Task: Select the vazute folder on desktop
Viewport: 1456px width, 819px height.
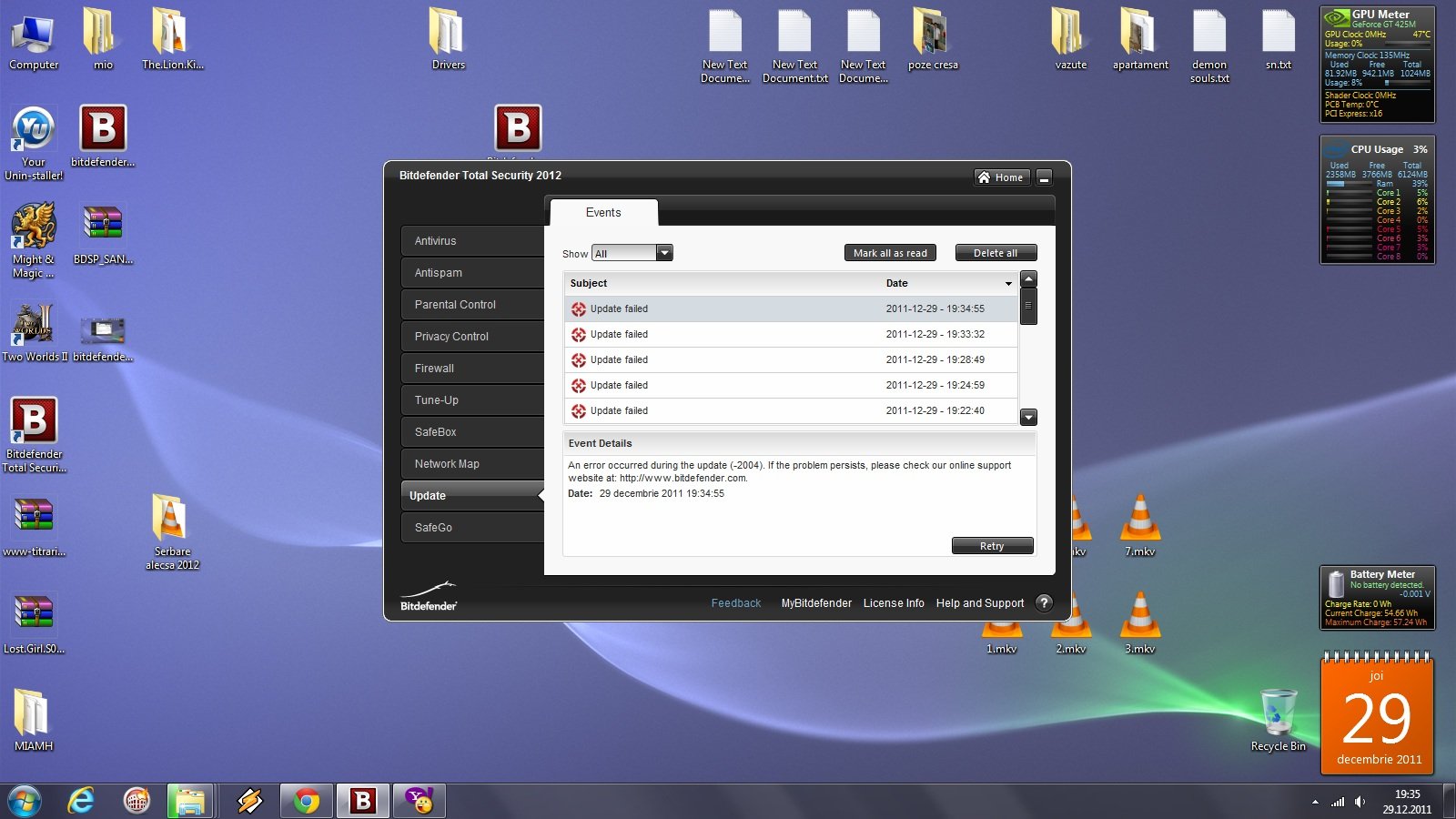Action: click(1071, 39)
